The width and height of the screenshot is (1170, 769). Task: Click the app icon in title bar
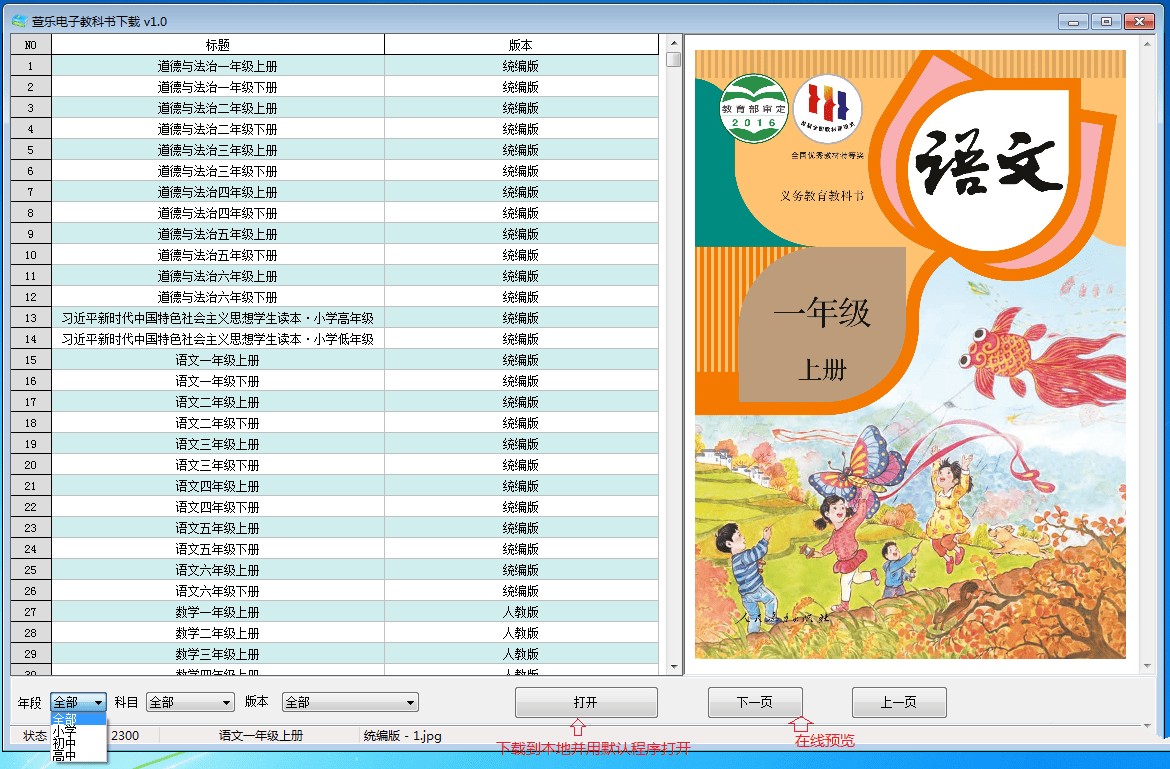(19, 21)
